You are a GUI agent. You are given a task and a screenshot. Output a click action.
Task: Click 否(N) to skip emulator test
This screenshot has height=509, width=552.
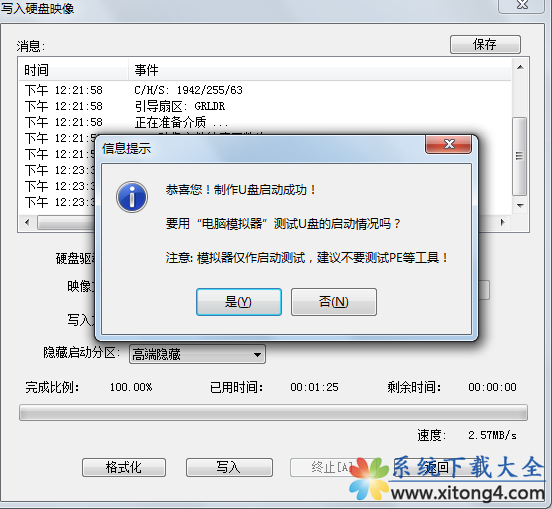pyautogui.click(x=334, y=302)
